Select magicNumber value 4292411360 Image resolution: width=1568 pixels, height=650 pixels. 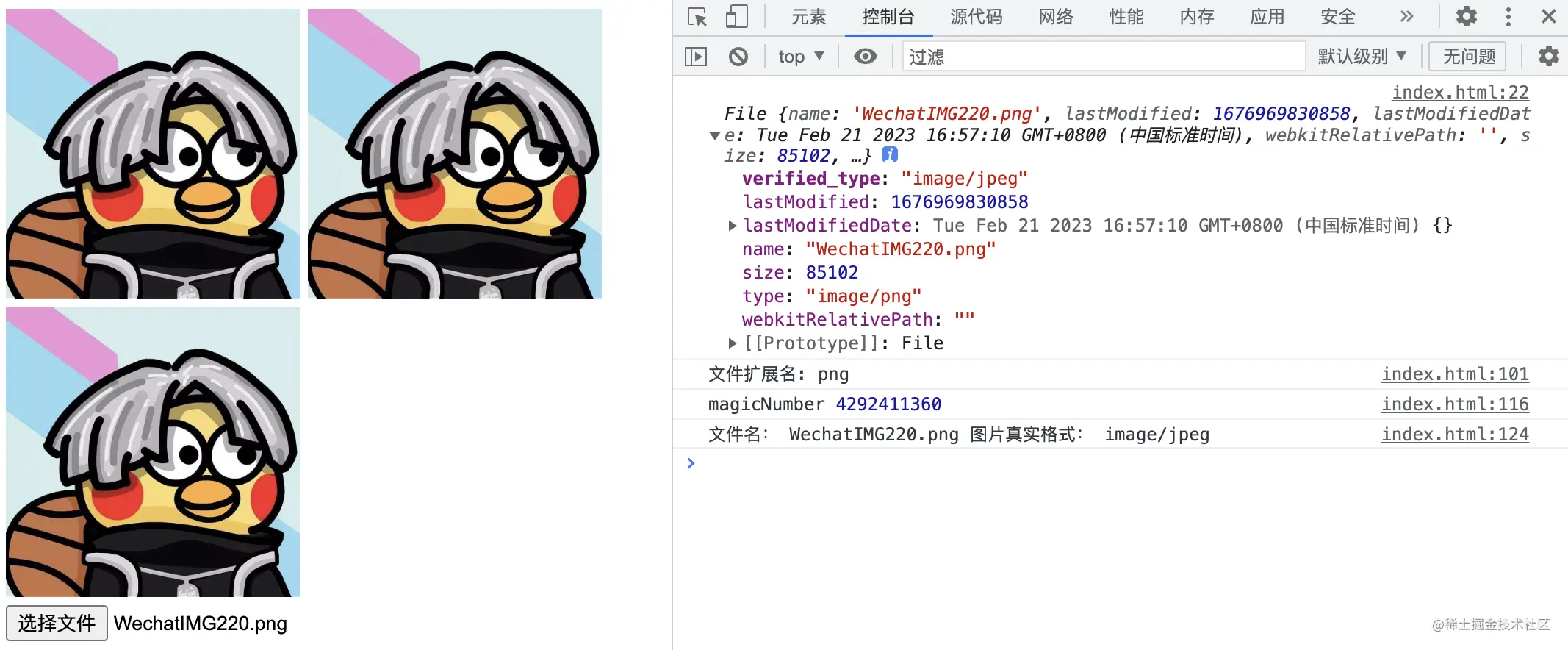888,404
